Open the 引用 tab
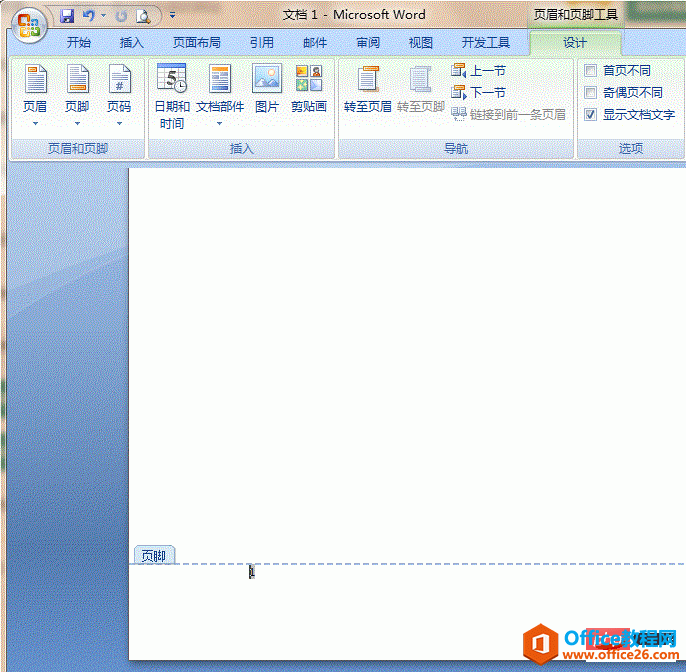Viewport: 686px width, 672px height. click(x=262, y=42)
